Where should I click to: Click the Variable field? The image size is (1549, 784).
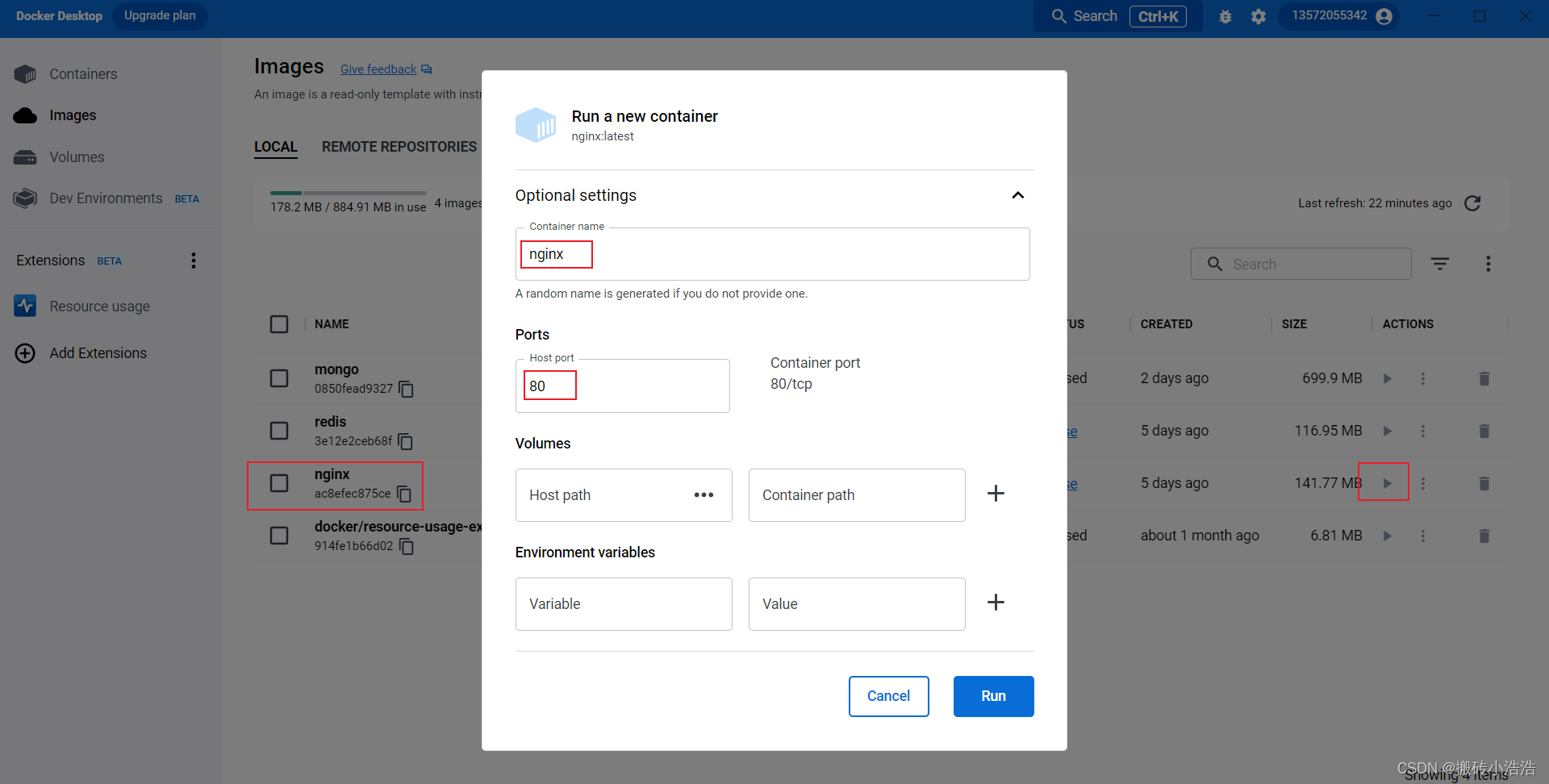coord(624,604)
